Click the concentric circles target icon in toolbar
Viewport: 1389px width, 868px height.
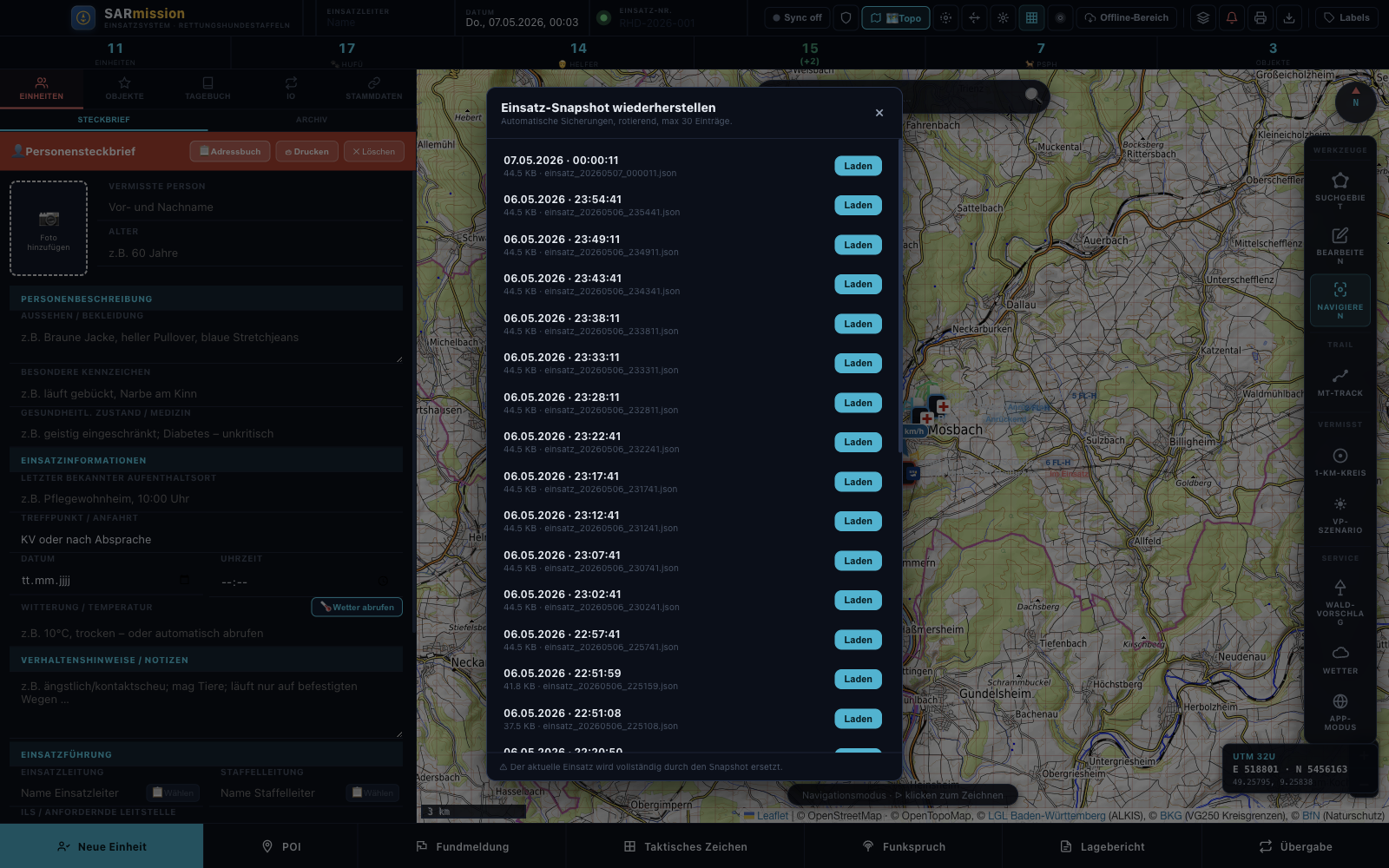tap(1060, 17)
